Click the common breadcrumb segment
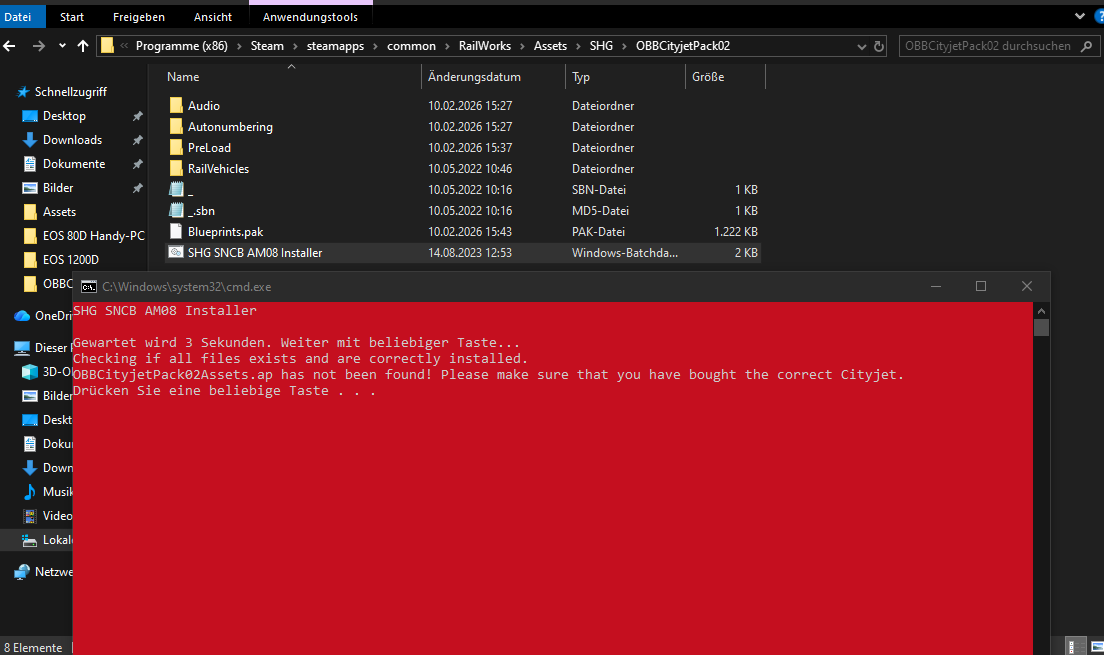The height and width of the screenshot is (655, 1104). pyautogui.click(x=411, y=46)
